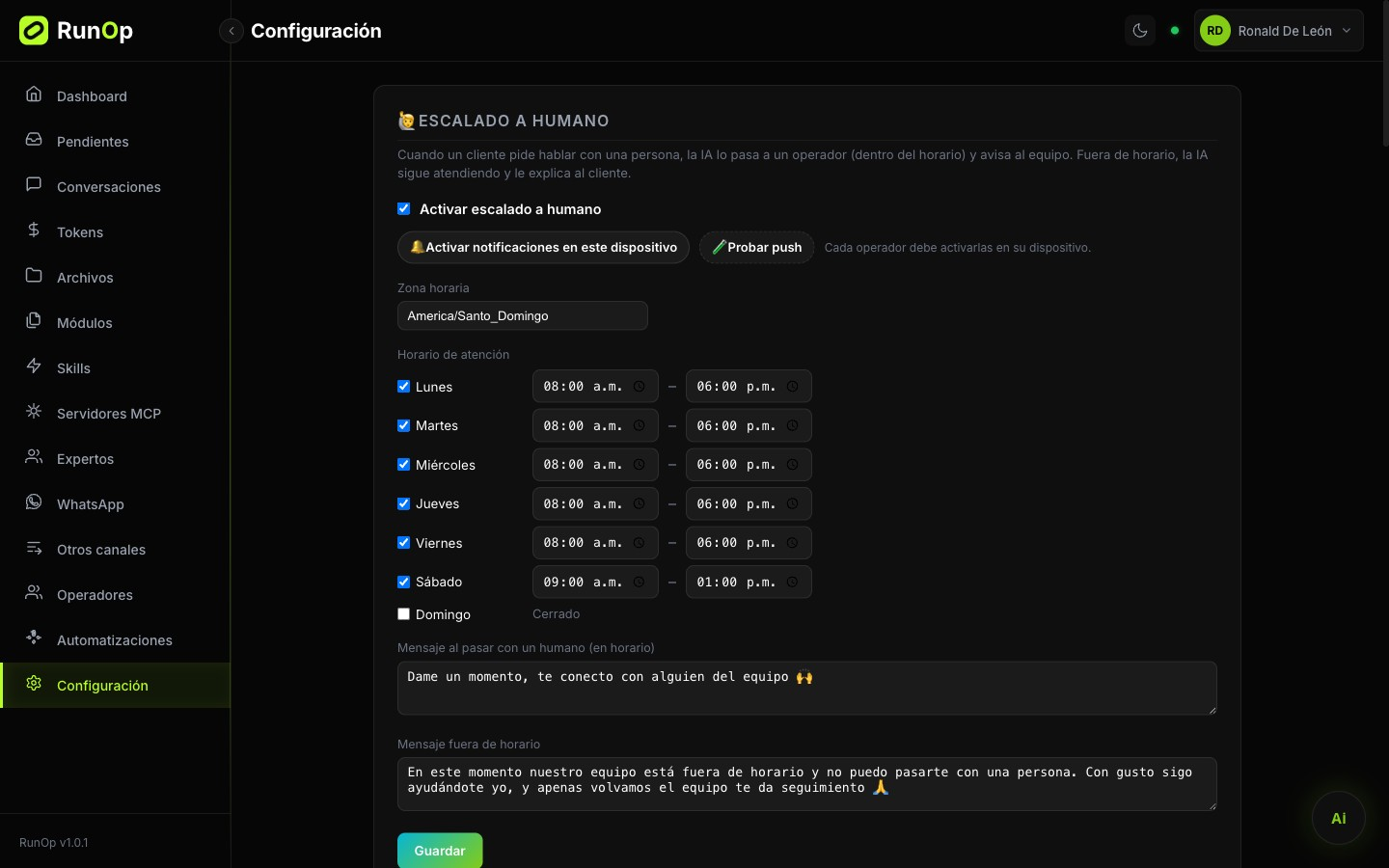Collapse the sidebar with the chevron button
Image resolution: width=1389 pixels, height=868 pixels.
(x=231, y=31)
